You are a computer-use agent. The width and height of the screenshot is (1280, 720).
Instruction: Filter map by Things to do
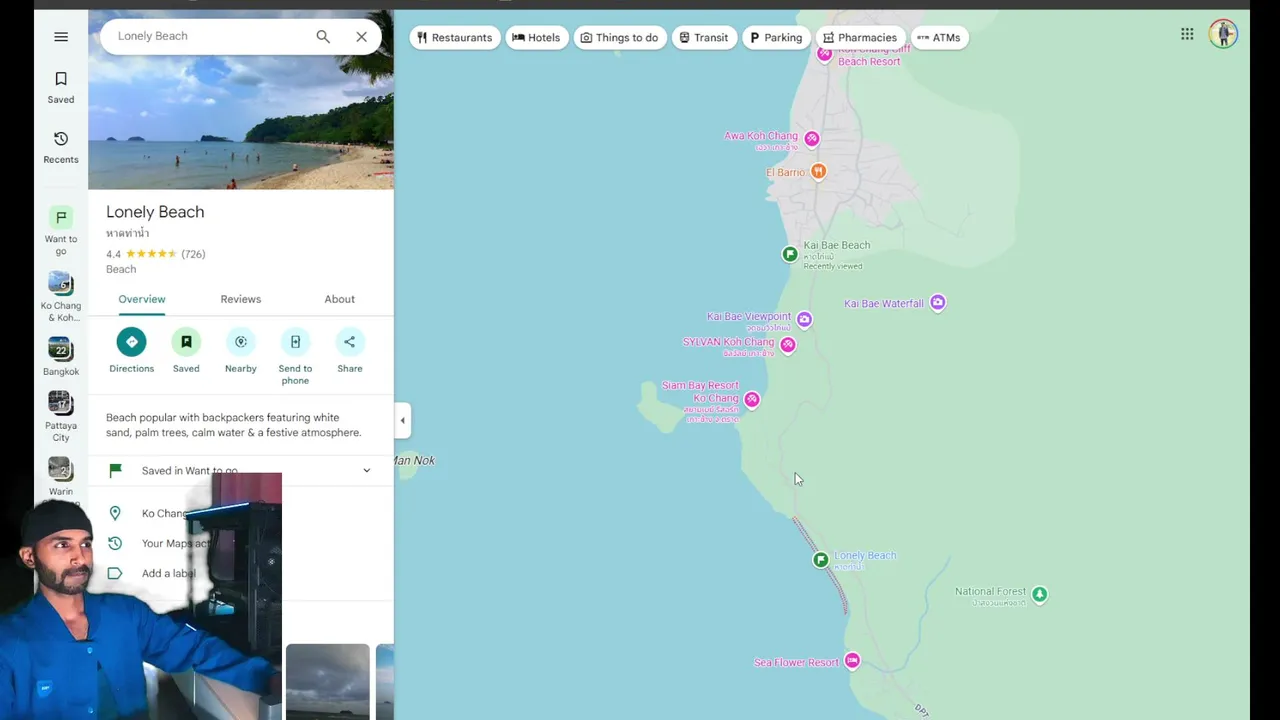620,38
